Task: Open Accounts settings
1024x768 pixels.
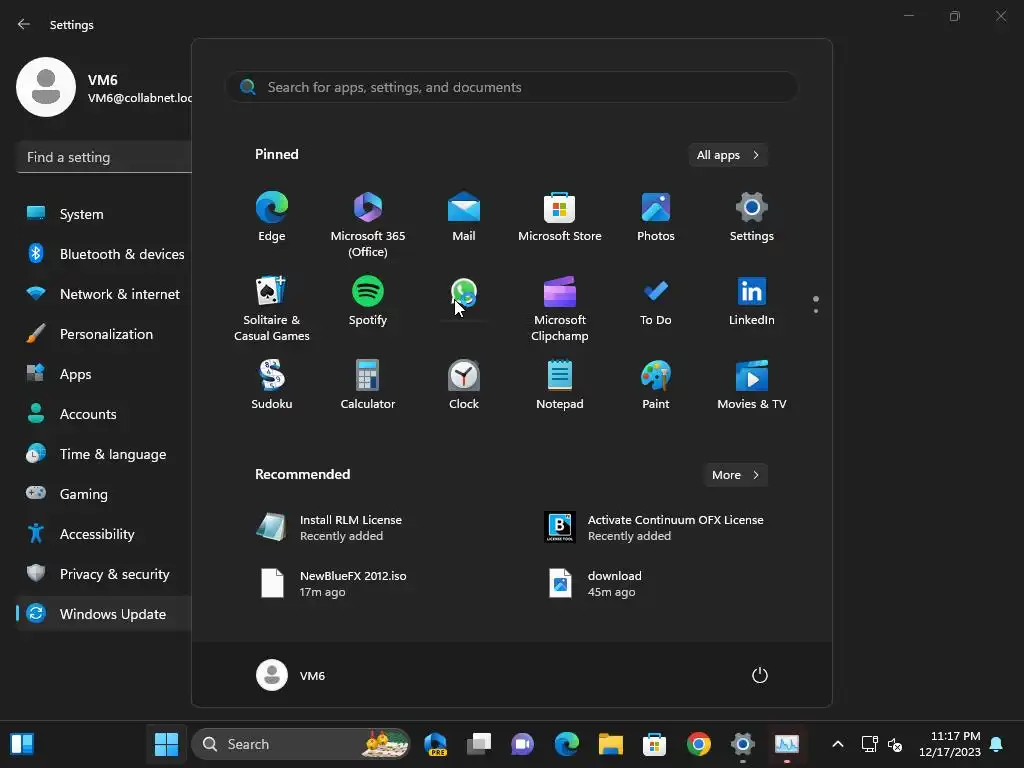Action: (x=104, y=414)
